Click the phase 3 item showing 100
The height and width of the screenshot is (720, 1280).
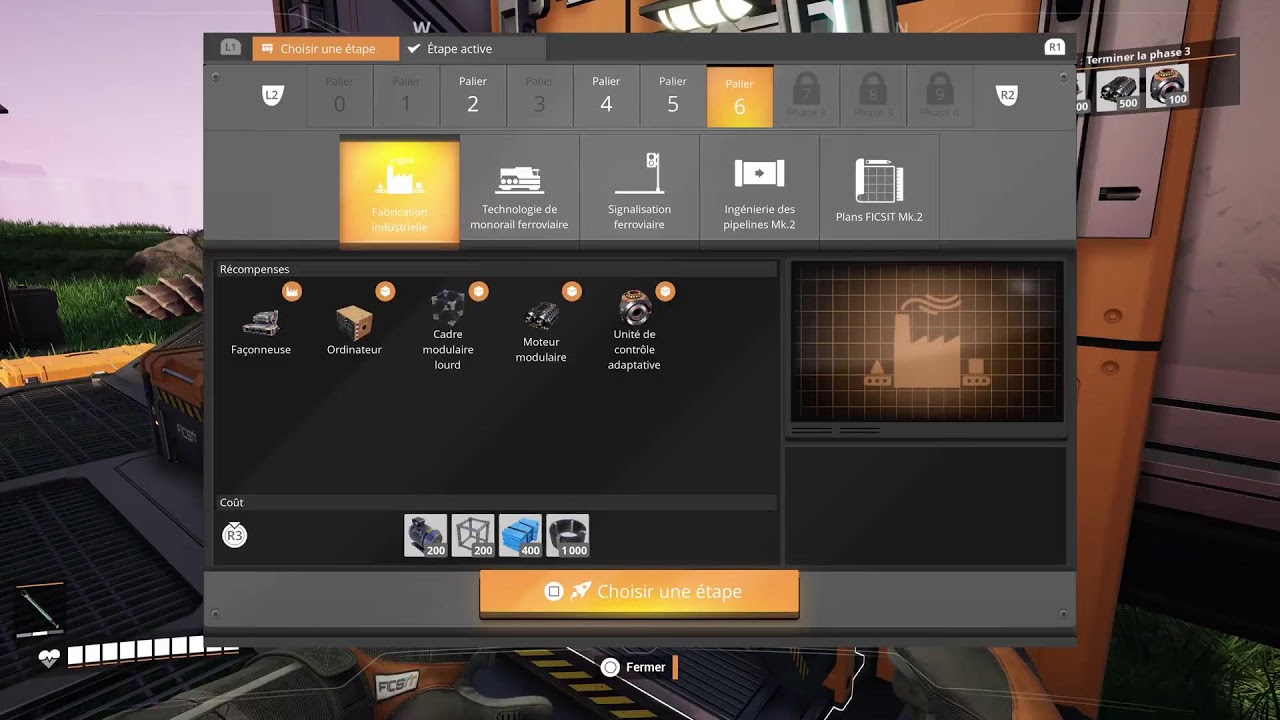tap(1167, 87)
